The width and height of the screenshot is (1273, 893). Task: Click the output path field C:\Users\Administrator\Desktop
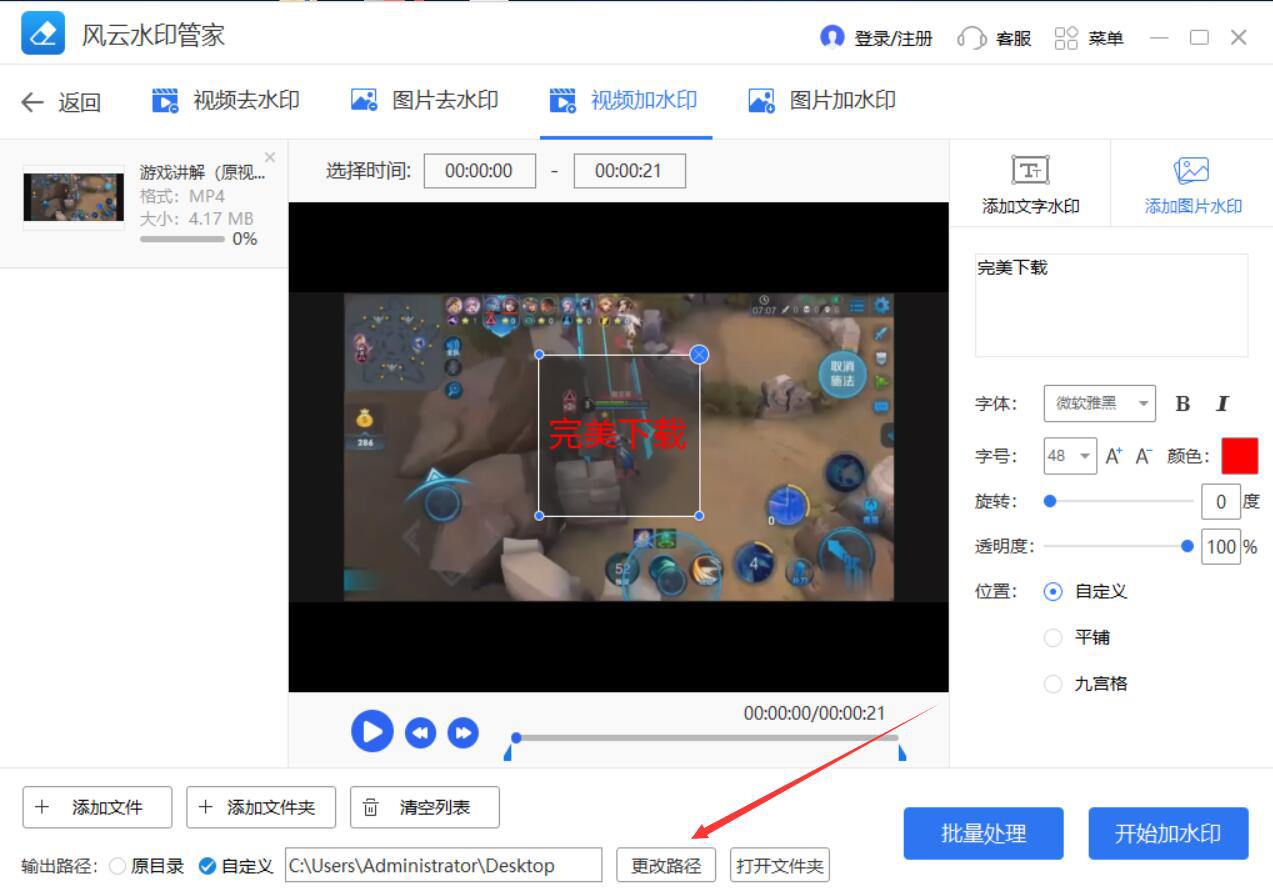point(444,866)
